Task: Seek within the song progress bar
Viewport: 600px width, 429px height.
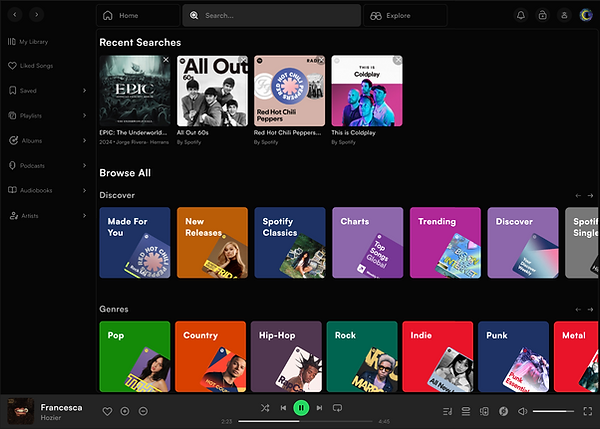Action: click(x=305, y=421)
